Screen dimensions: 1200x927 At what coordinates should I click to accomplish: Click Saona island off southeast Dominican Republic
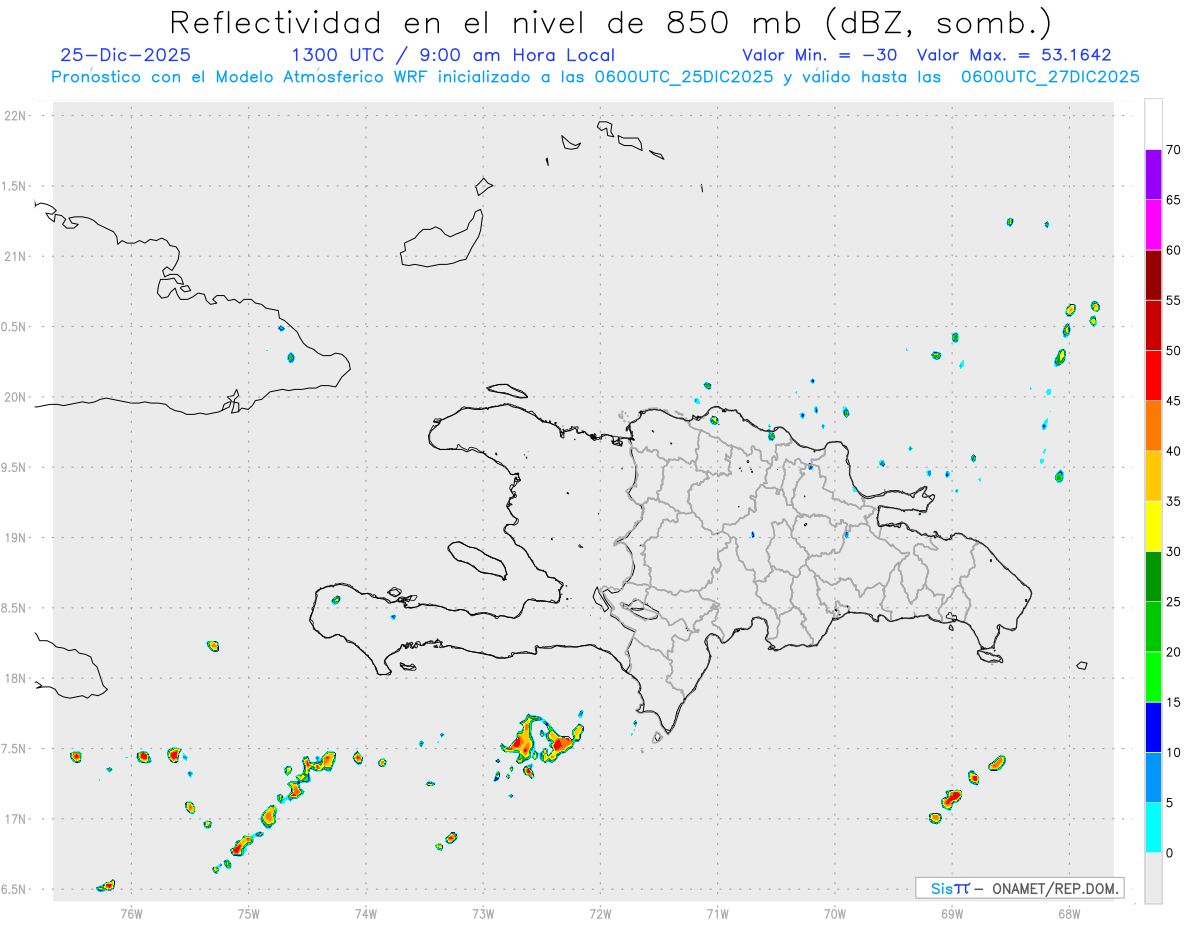click(x=991, y=656)
